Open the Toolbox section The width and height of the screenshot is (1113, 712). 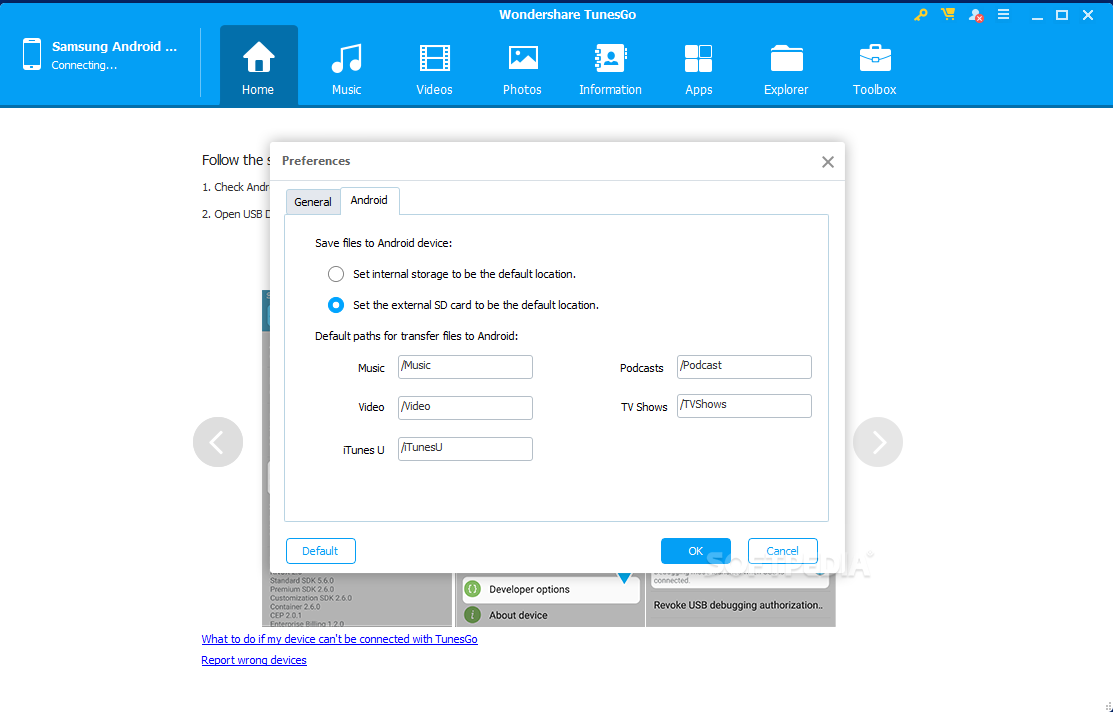pyautogui.click(x=874, y=69)
